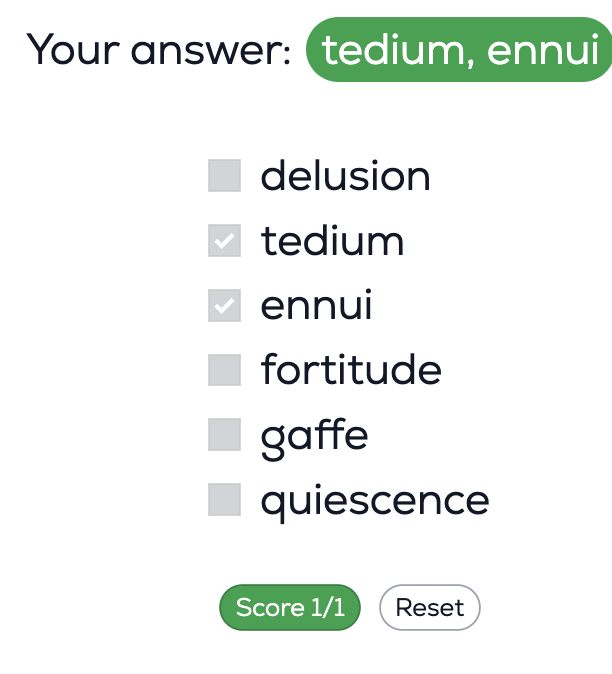Viewport: 612px width, 674px height.
Task: Choose the 'quiescence' word label
Action: click(x=375, y=500)
